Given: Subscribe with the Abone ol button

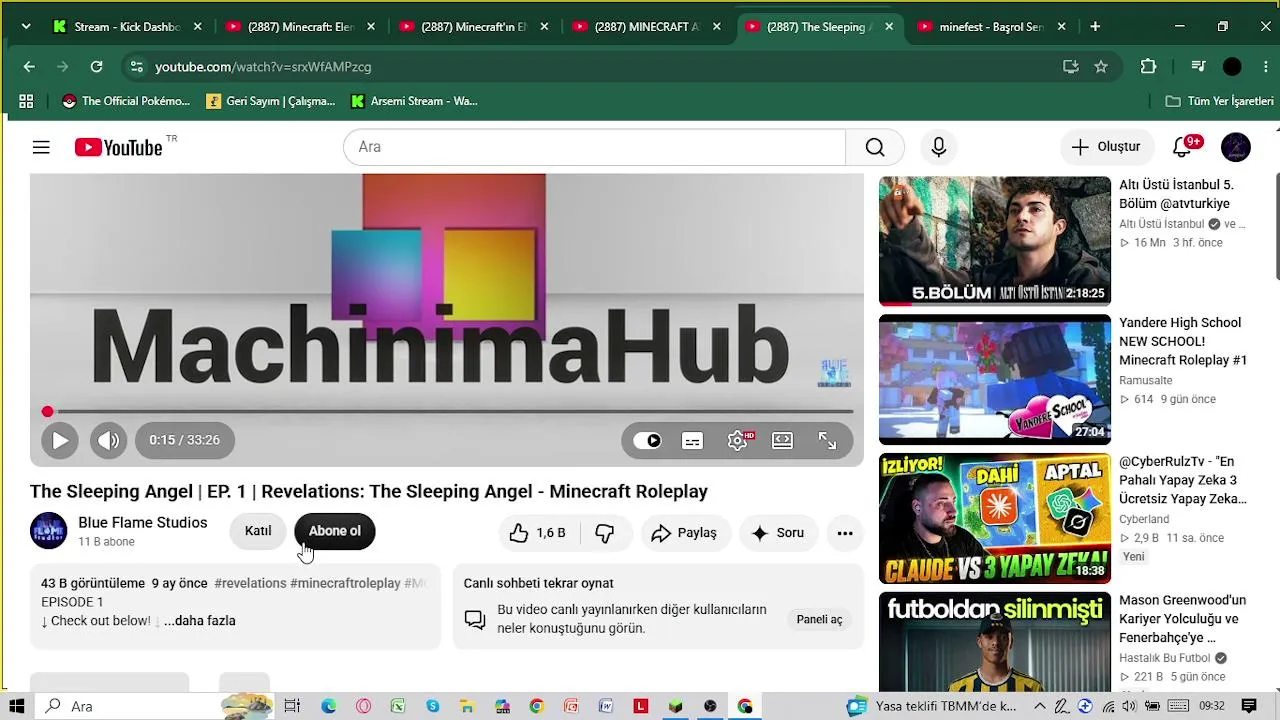Looking at the screenshot, I should (x=335, y=531).
